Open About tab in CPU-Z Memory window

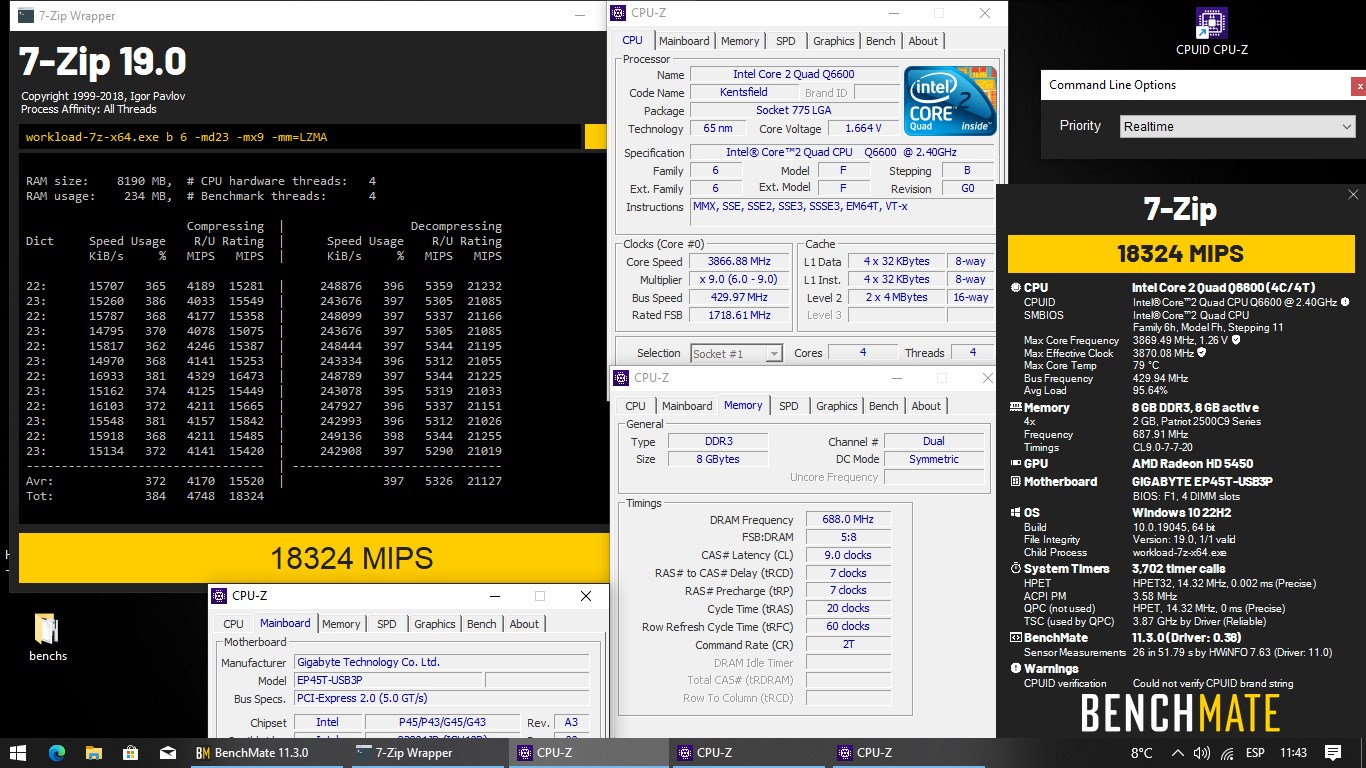926,406
